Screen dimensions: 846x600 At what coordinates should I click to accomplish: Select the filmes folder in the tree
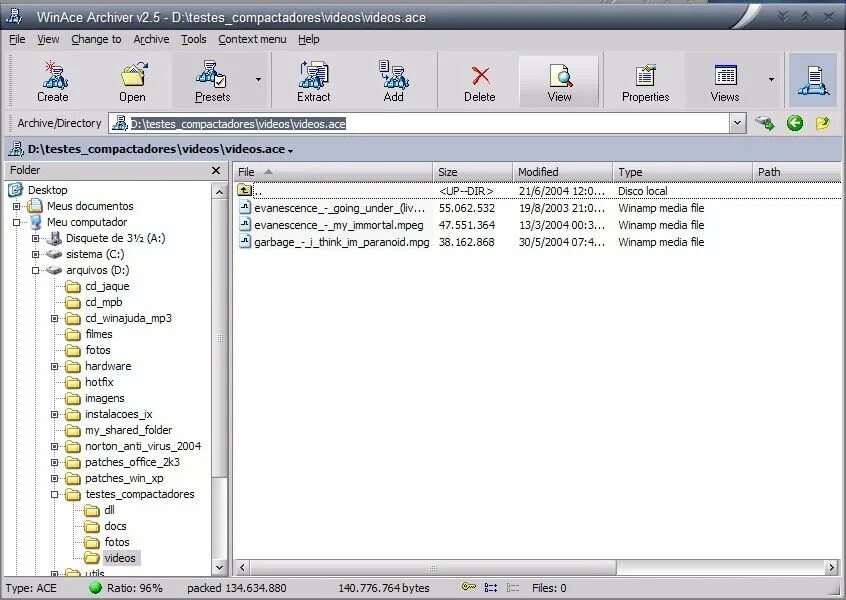(x=98, y=334)
